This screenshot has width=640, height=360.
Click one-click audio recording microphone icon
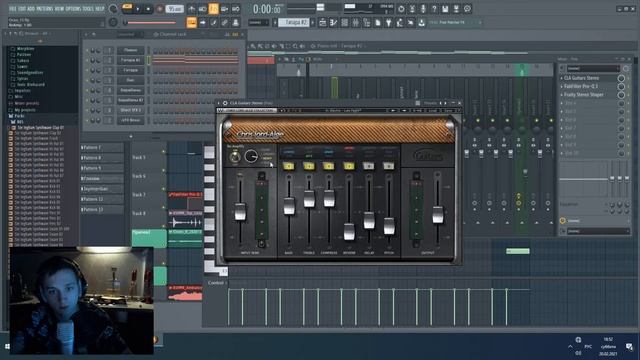coord(423,9)
